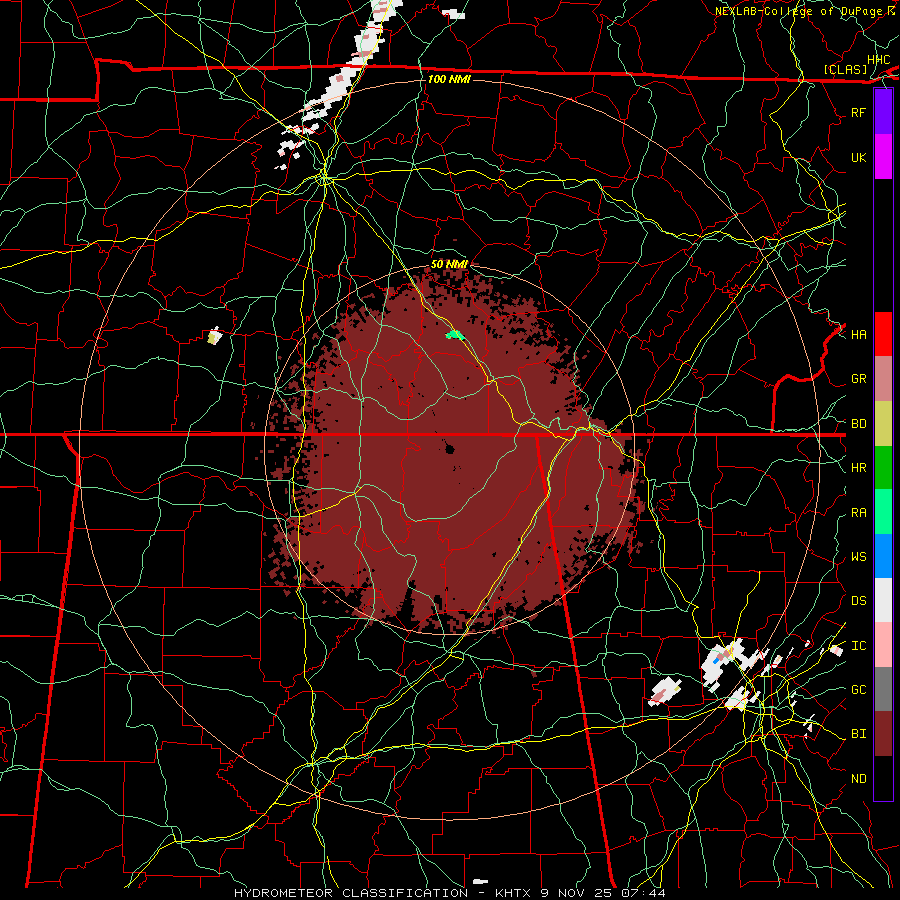This screenshot has height=900, width=900.
Task: Click the HA red legend swatch
Action: click(883, 334)
